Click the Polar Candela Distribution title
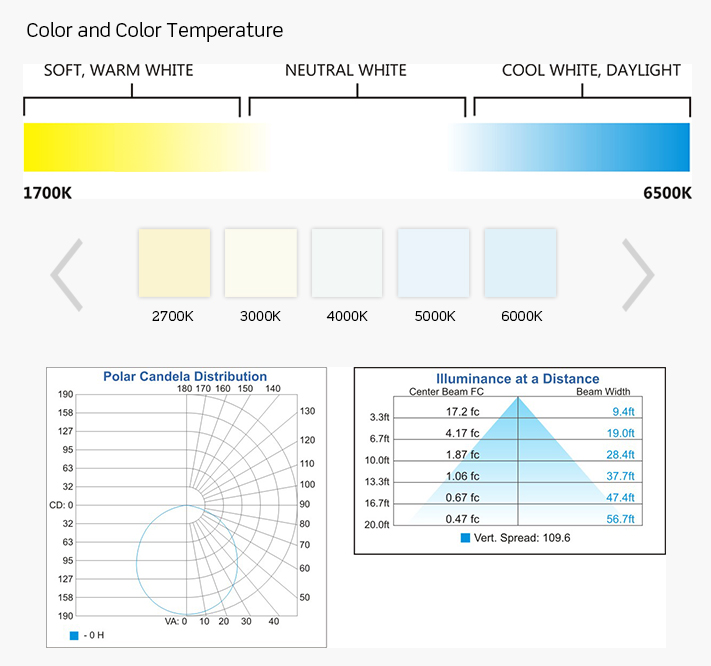The height and width of the screenshot is (666, 711). [185, 377]
